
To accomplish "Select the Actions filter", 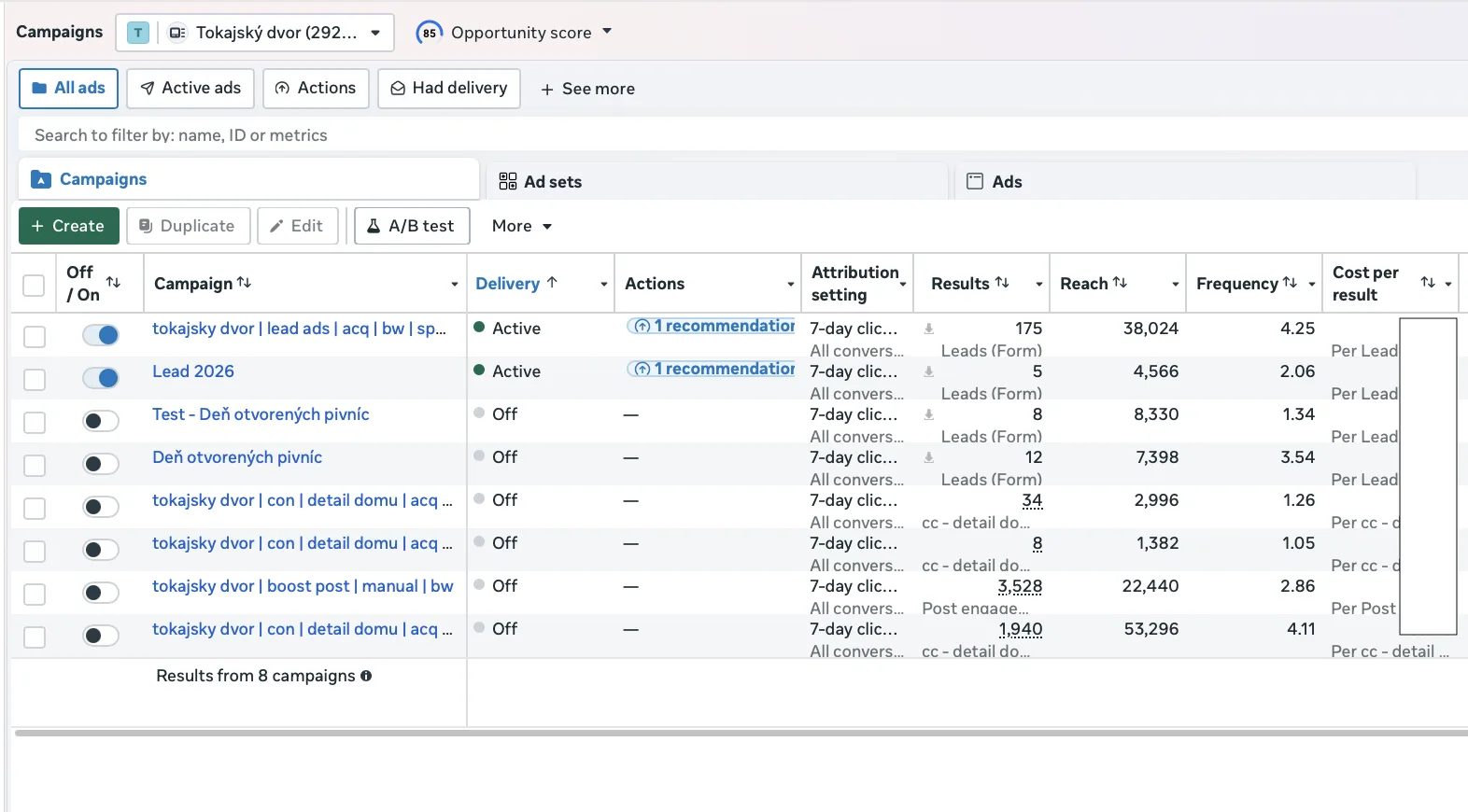I will 316,89.
